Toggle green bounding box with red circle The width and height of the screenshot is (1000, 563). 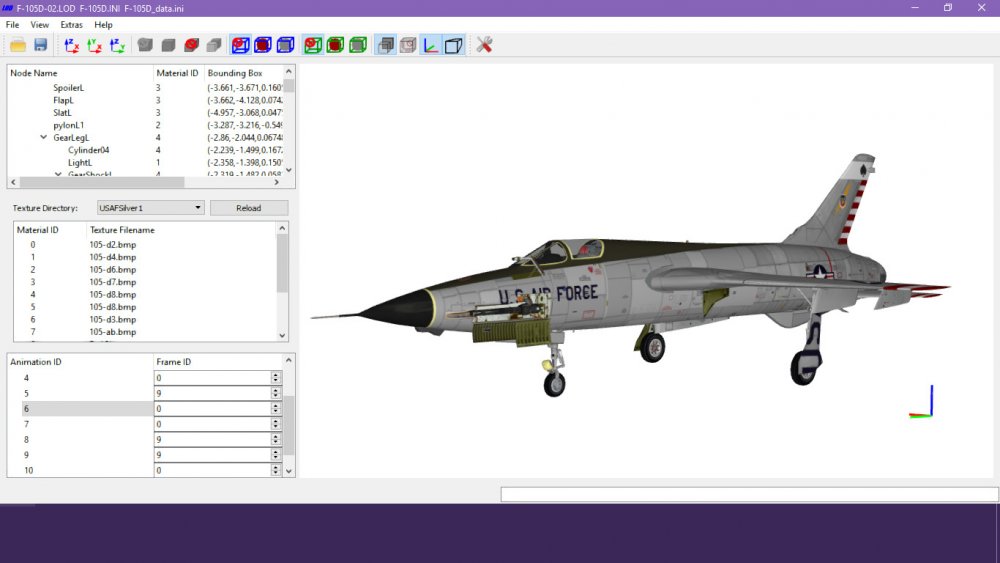pyautogui.click(x=312, y=45)
